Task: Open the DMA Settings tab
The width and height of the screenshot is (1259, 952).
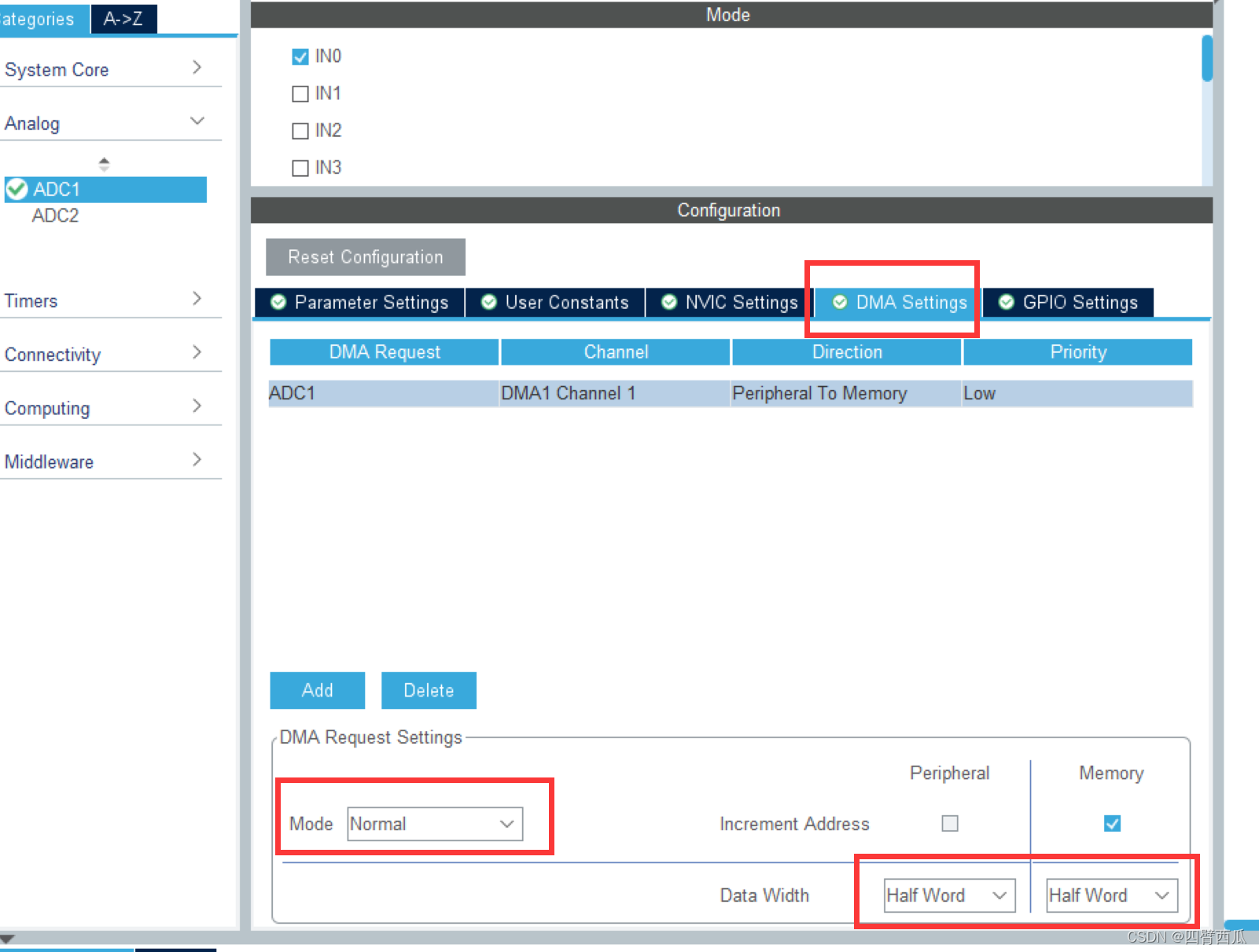Action: [899, 303]
